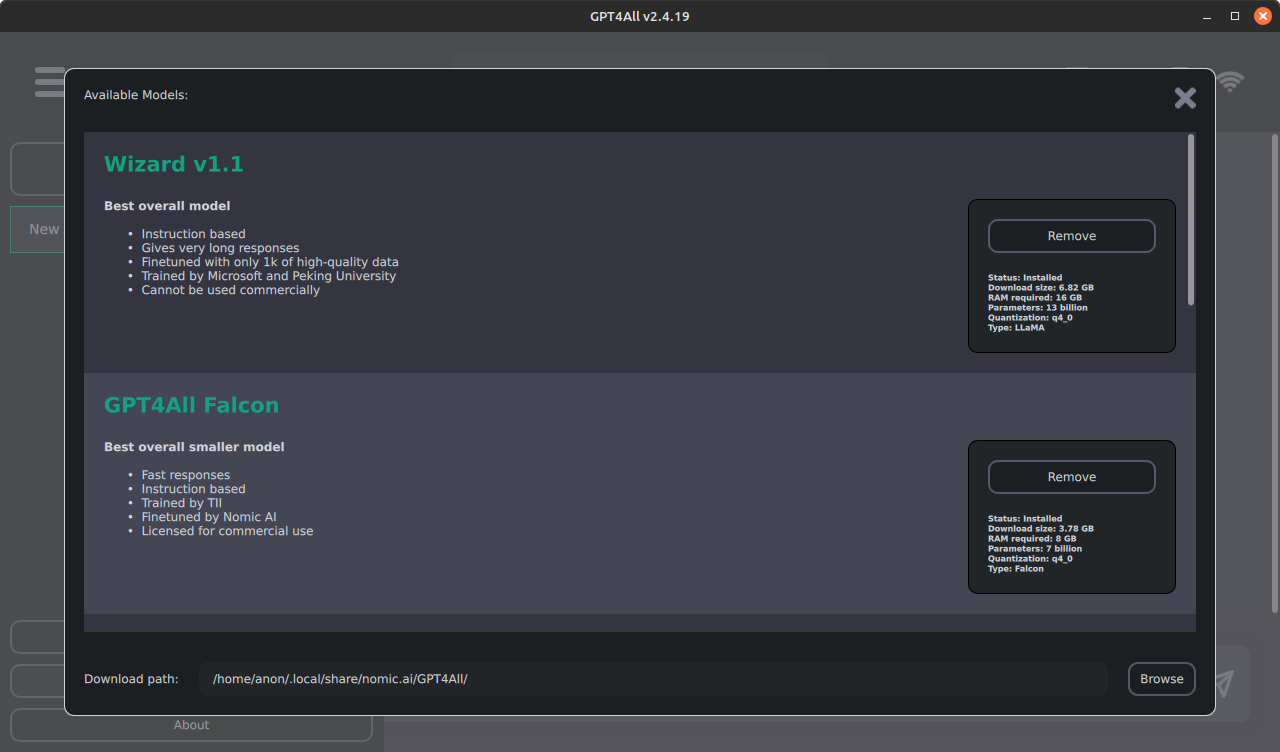Click 'Type: LLaMA' text
This screenshot has width=1280, height=752.
click(1016, 328)
